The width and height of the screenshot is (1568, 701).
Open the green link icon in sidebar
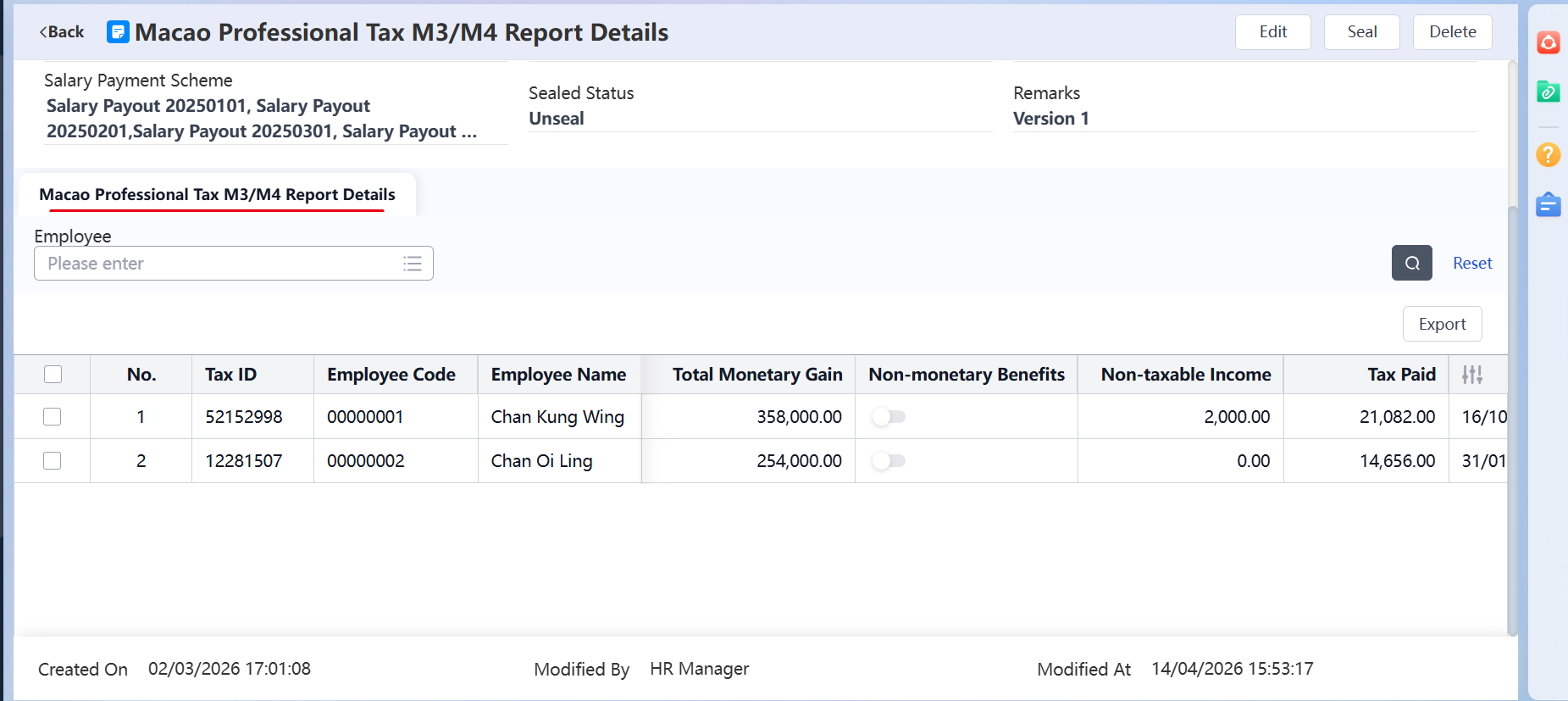click(x=1548, y=92)
